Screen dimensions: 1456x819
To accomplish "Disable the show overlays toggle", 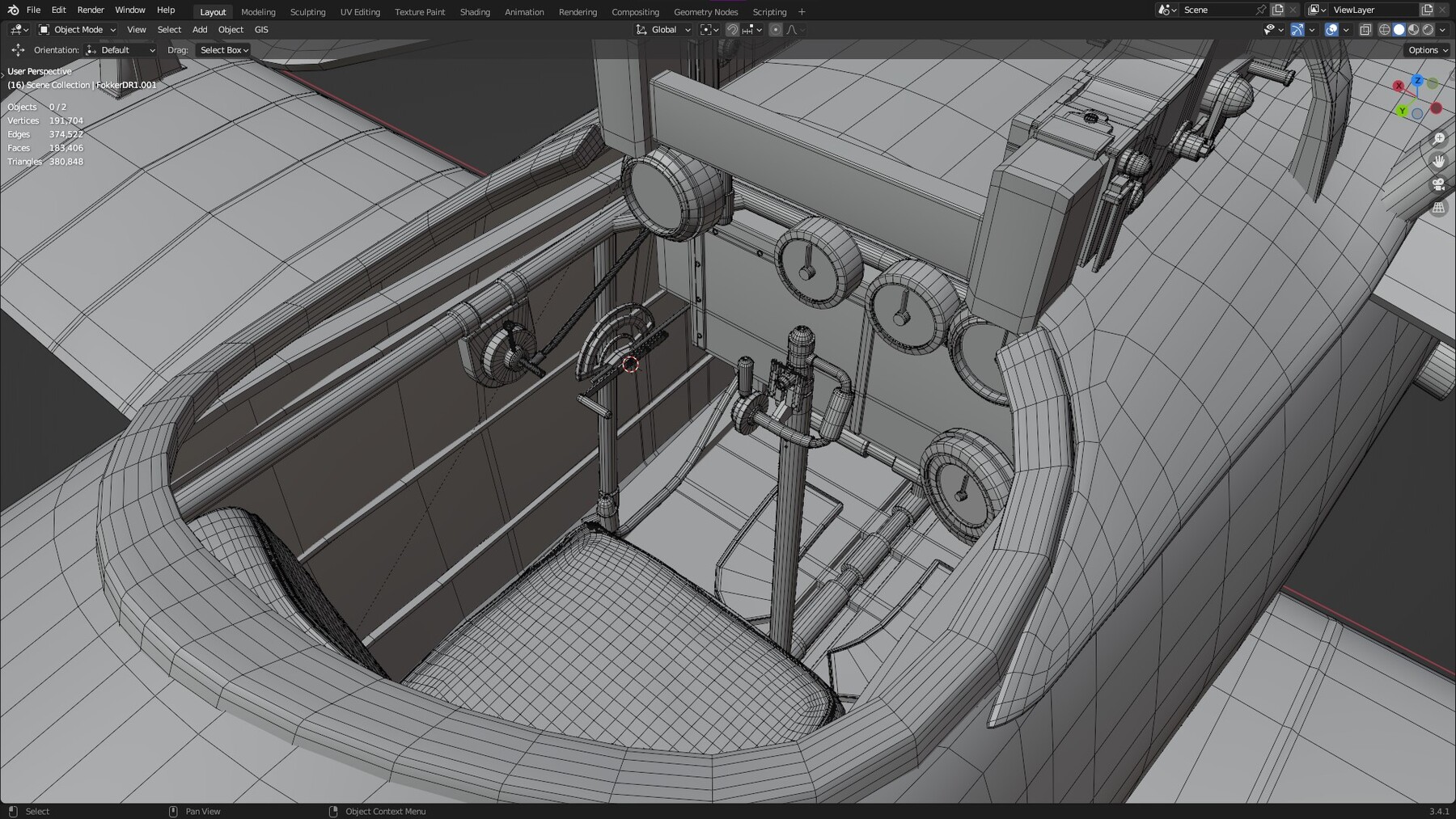I will pos(1331,30).
